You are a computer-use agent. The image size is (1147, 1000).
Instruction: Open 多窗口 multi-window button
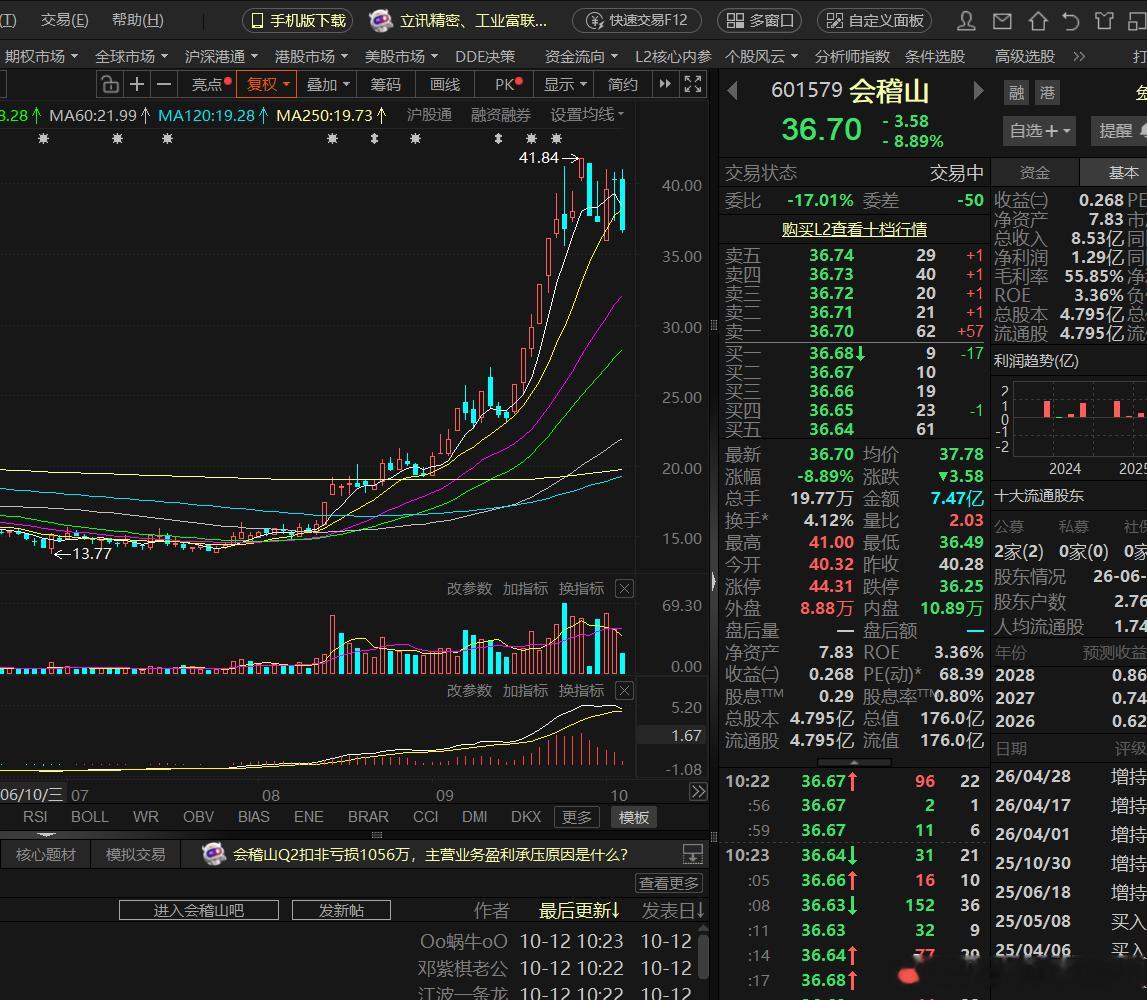click(759, 20)
